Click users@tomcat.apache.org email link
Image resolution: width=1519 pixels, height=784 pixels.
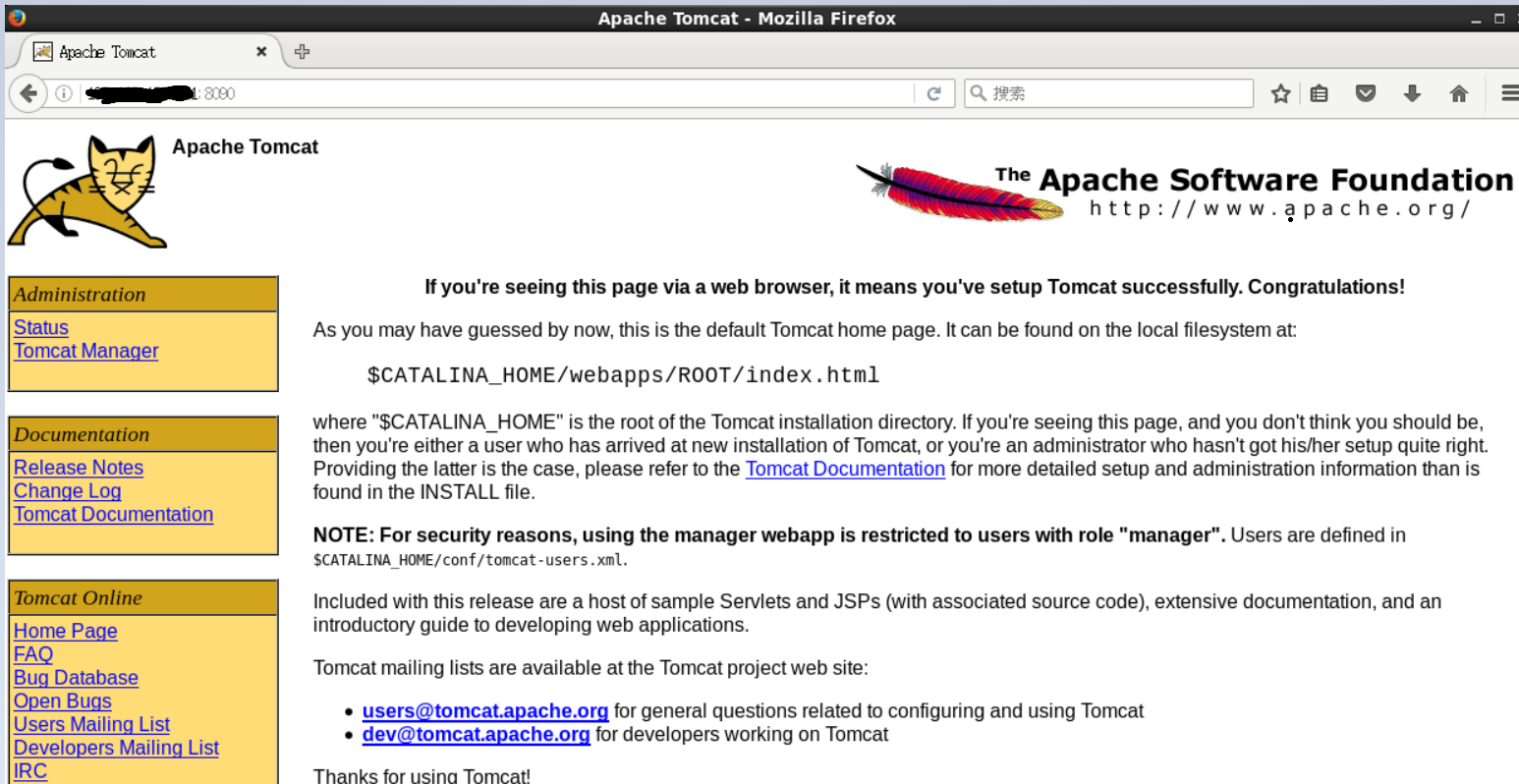[x=485, y=710]
